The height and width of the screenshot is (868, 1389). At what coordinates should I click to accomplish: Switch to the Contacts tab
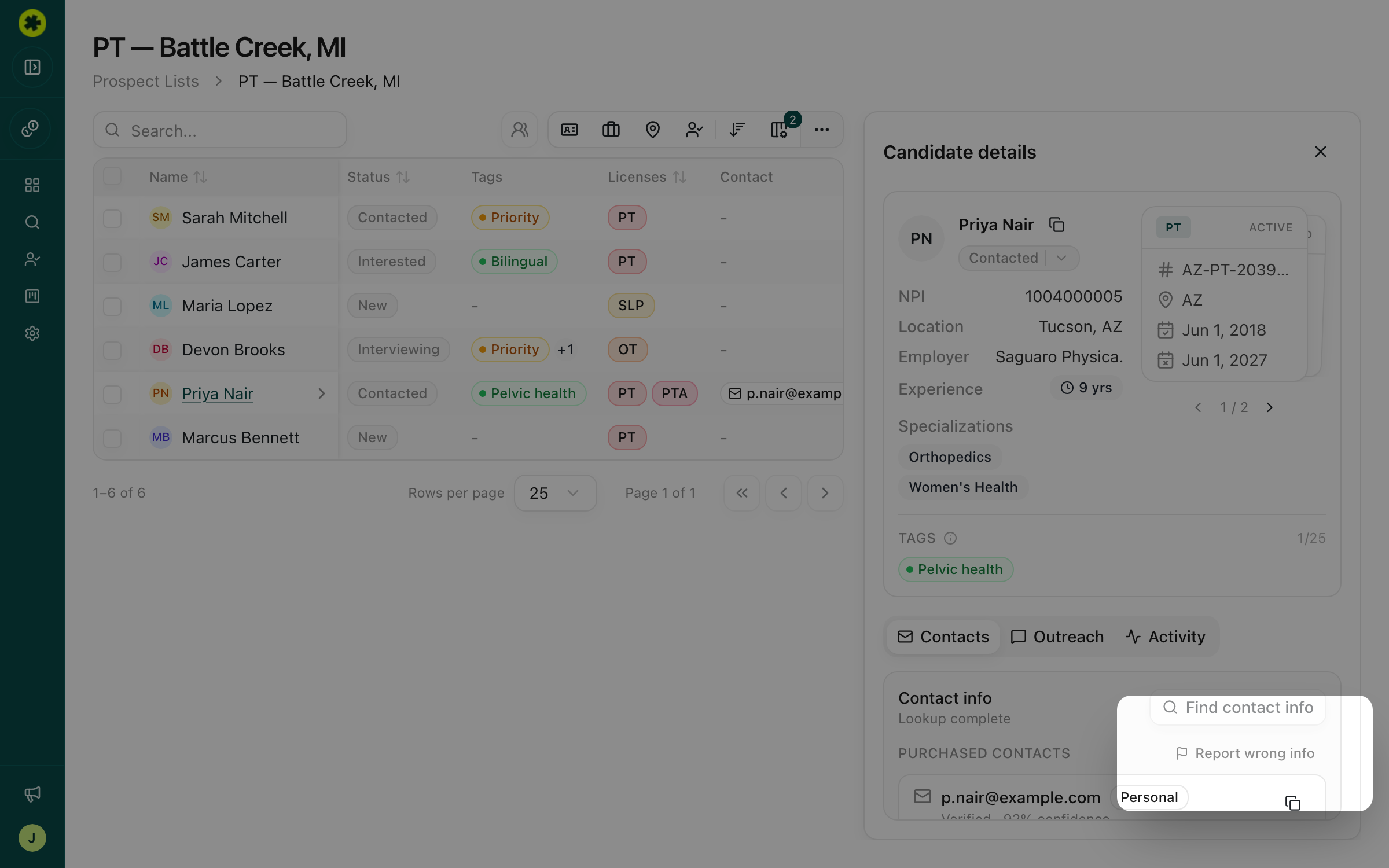943,637
